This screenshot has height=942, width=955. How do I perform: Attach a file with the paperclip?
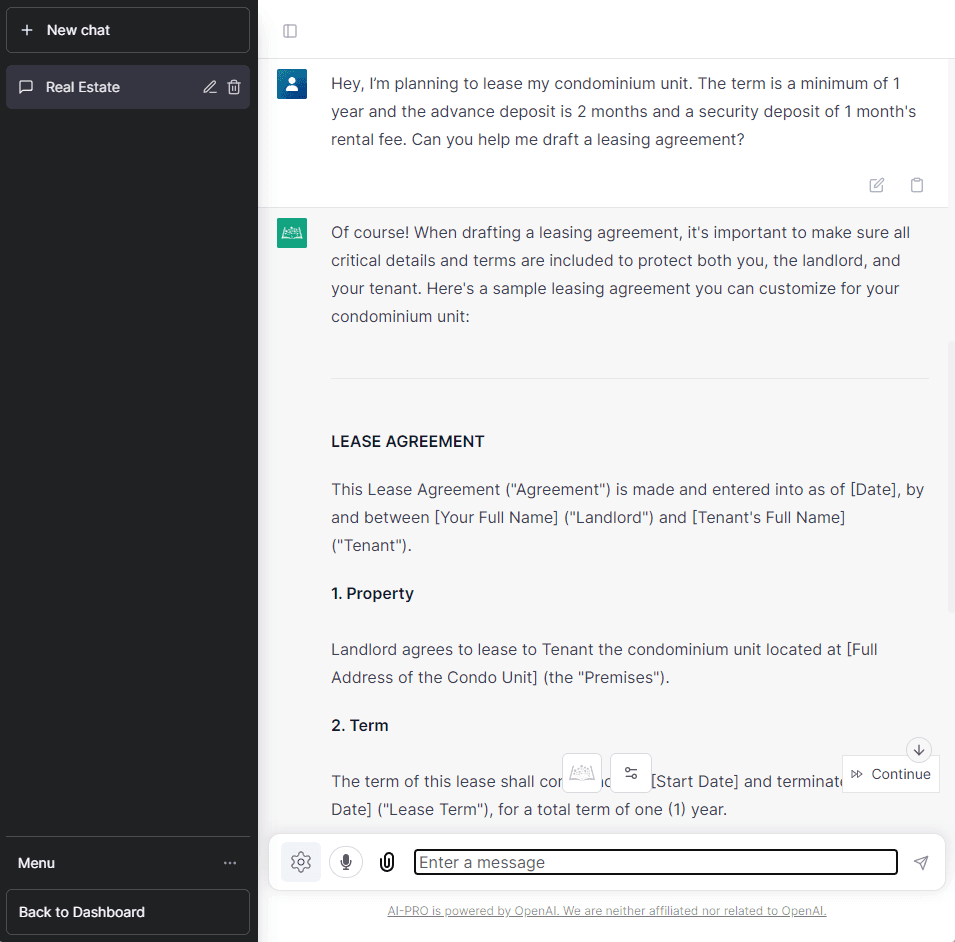pos(387,862)
